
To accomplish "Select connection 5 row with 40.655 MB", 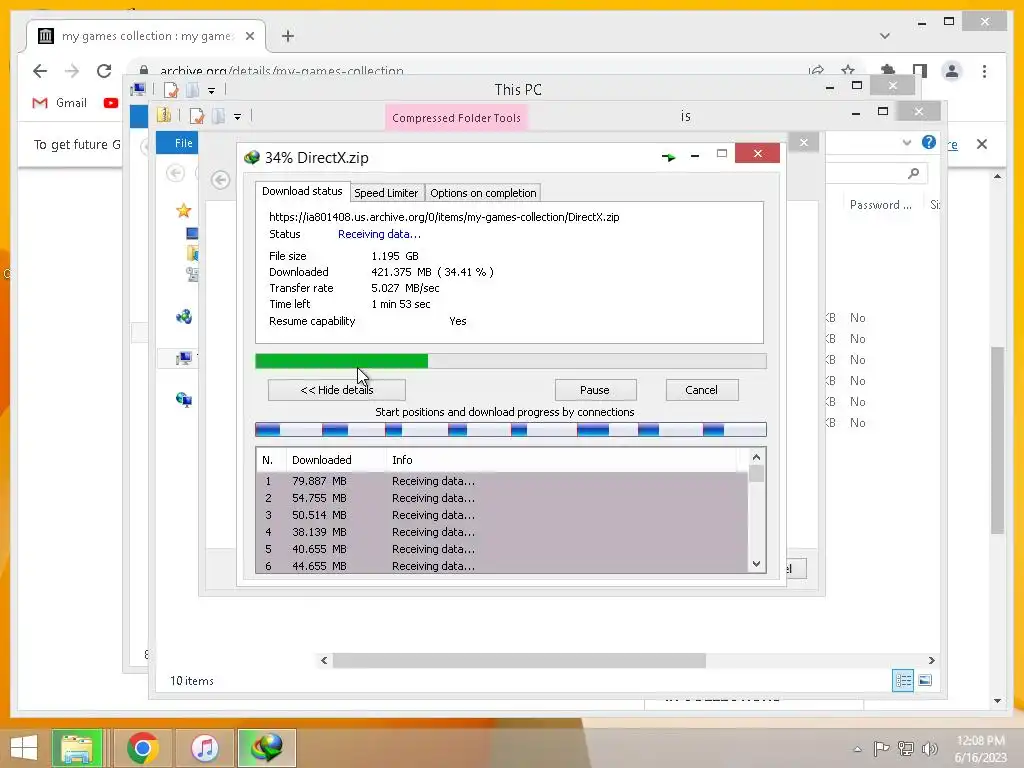I will coord(502,549).
